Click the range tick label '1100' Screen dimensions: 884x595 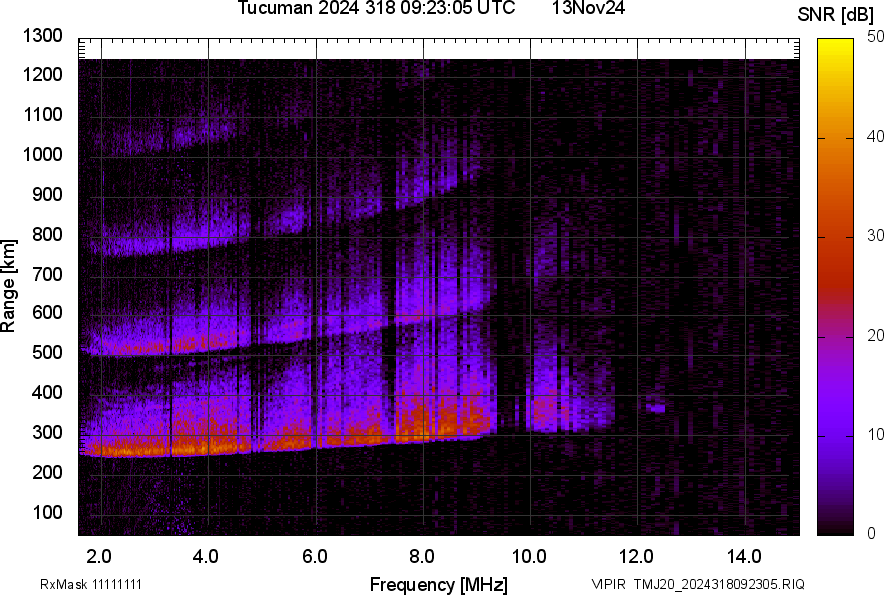point(42,115)
